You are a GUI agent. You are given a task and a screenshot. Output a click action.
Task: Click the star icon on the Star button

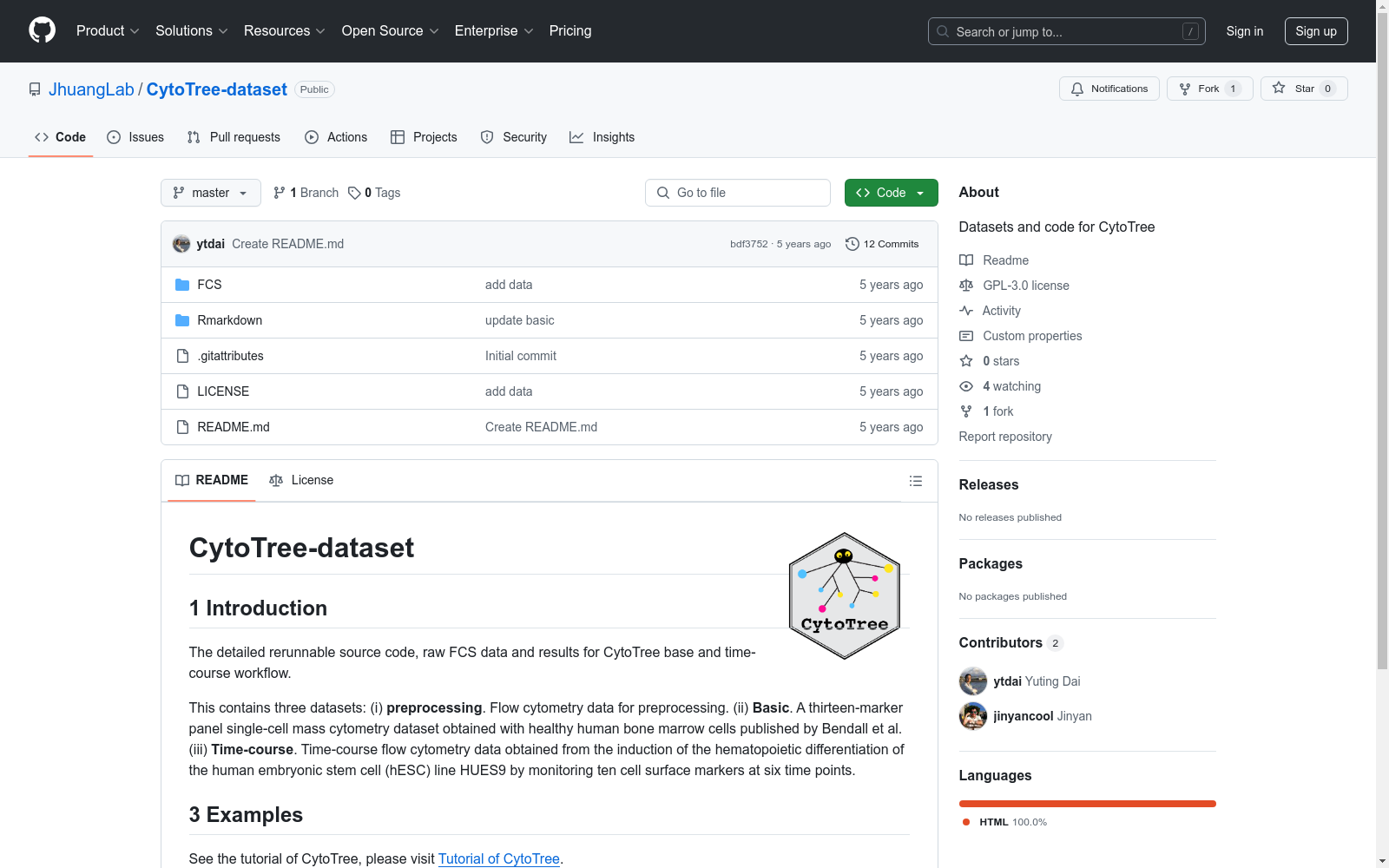[1279, 89]
